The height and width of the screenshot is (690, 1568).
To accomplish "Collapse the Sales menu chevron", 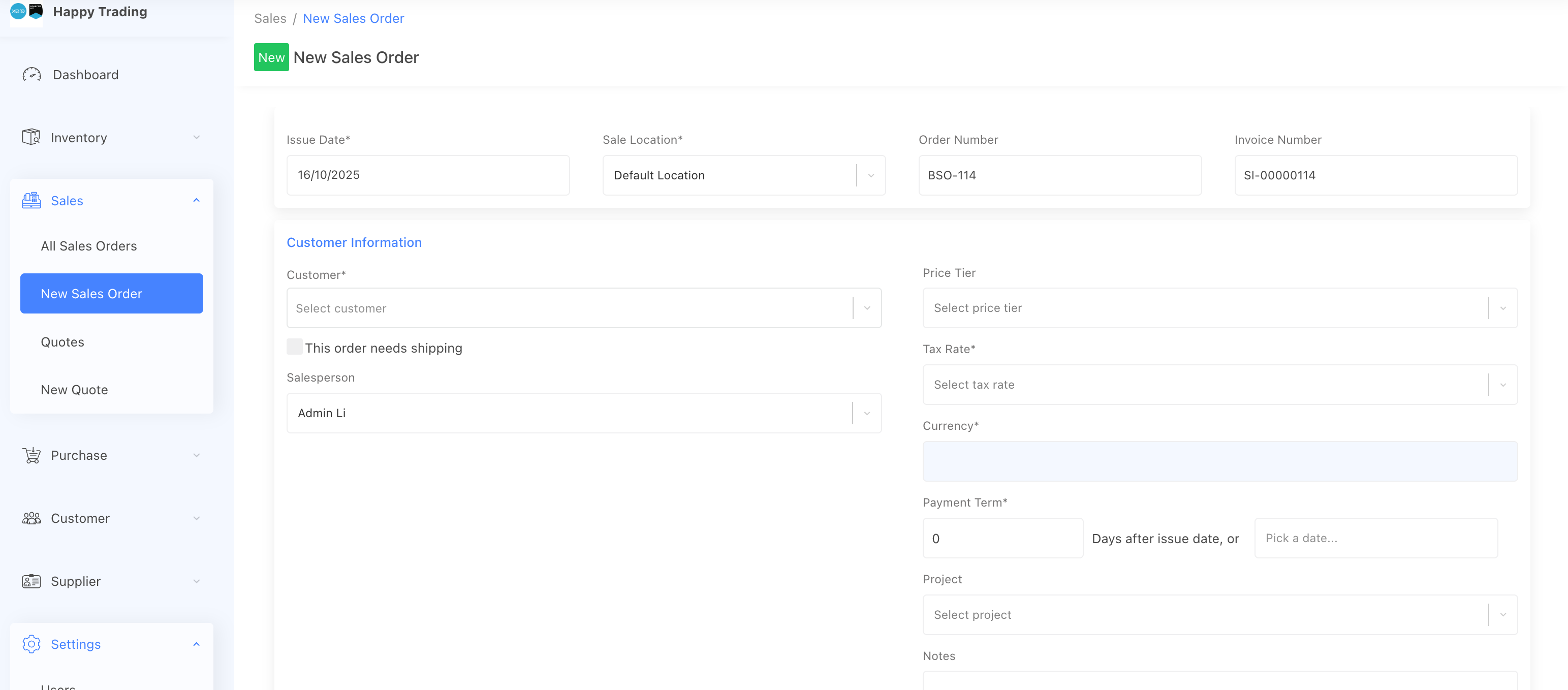I will click(x=196, y=200).
